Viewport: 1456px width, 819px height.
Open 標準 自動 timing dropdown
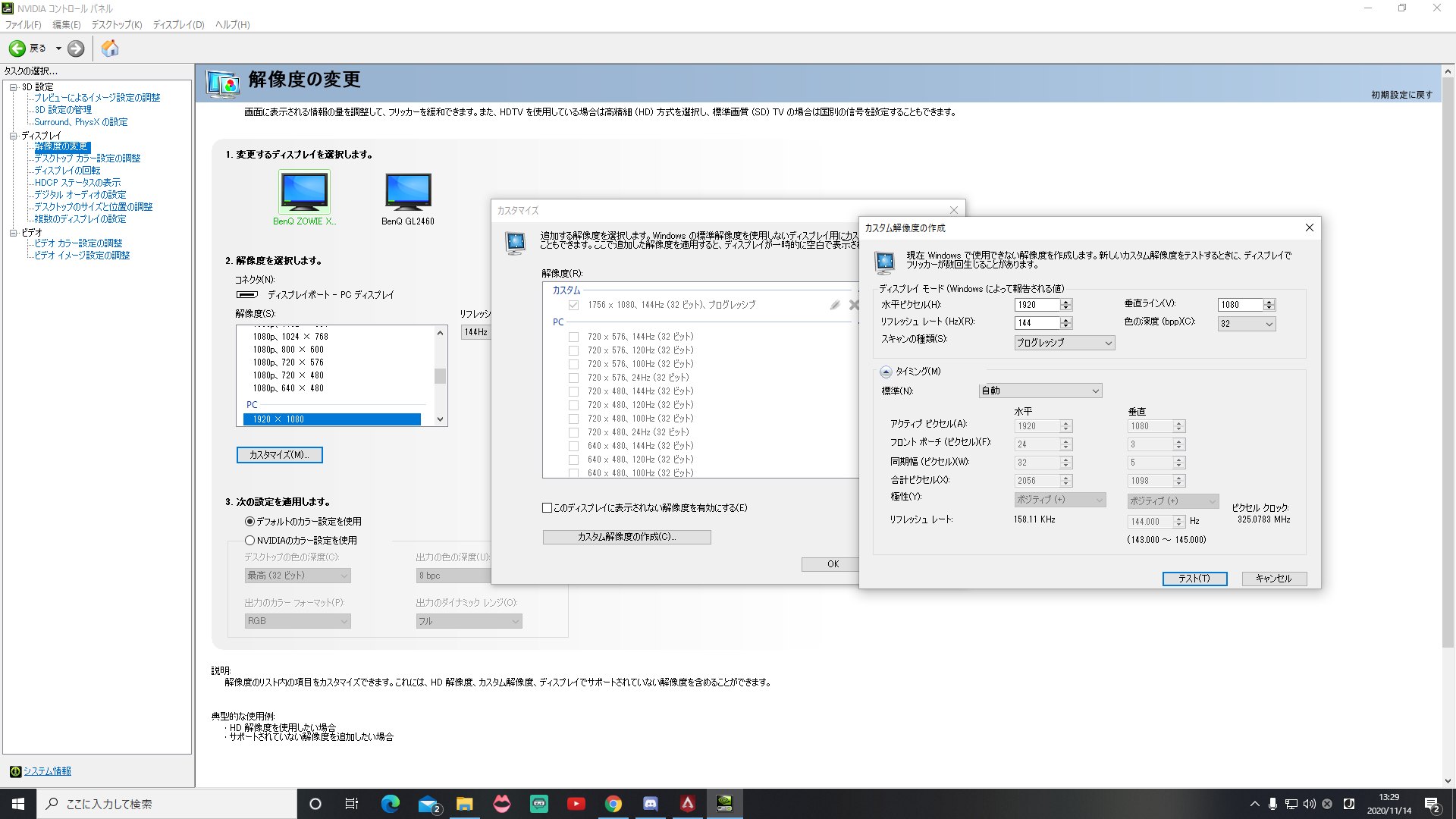(1040, 391)
